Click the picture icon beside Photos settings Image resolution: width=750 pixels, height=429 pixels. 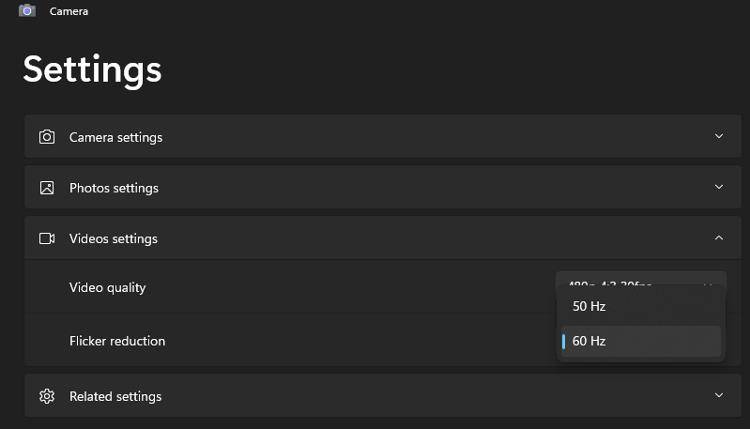point(47,188)
